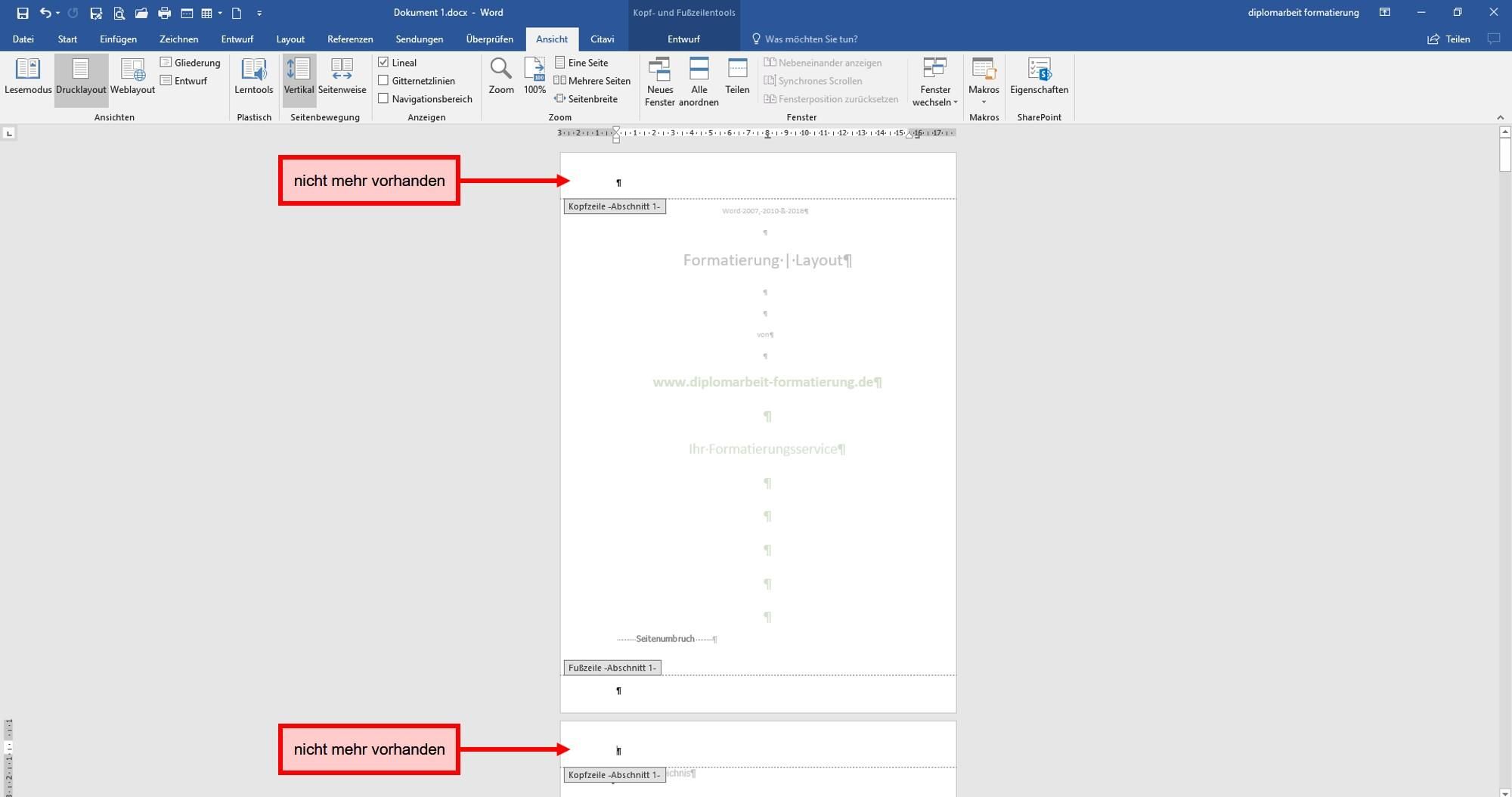Switch to the Layout tab

tap(290, 39)
